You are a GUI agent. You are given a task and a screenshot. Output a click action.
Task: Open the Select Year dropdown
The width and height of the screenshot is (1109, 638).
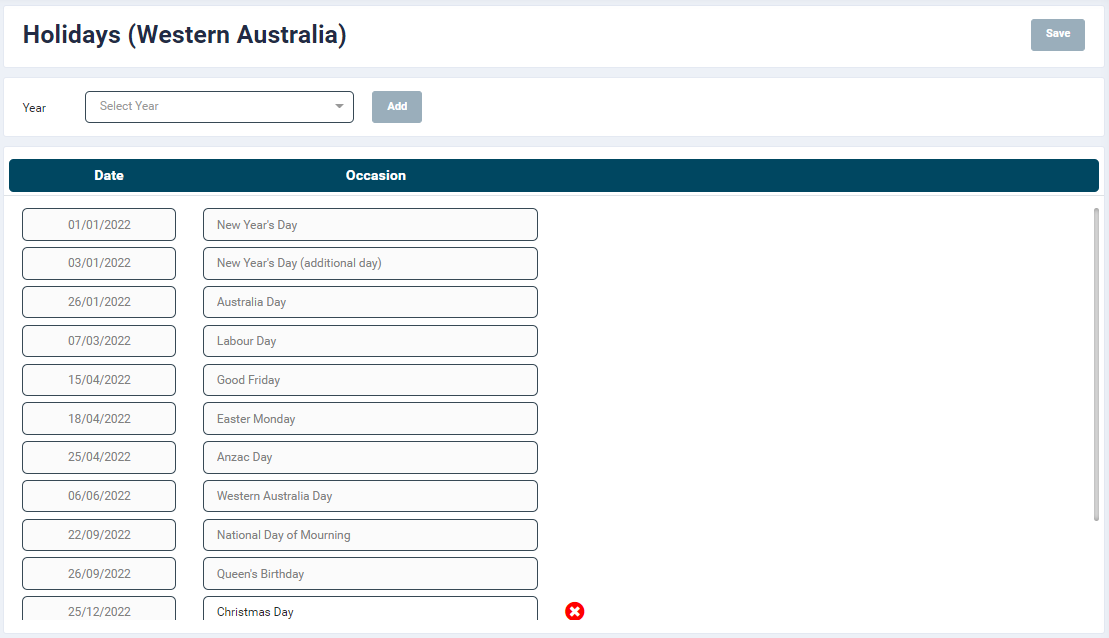[x=210, y=107]
